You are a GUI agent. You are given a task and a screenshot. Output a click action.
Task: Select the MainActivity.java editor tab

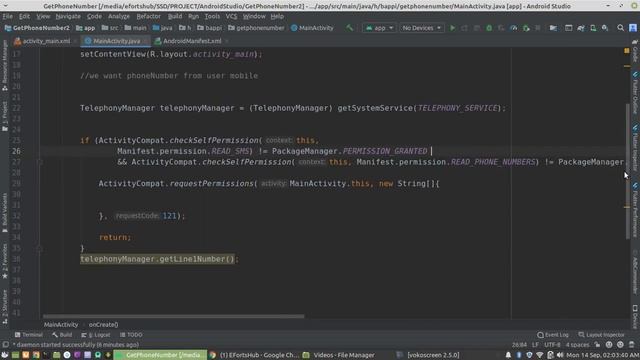tap(116, 41)
